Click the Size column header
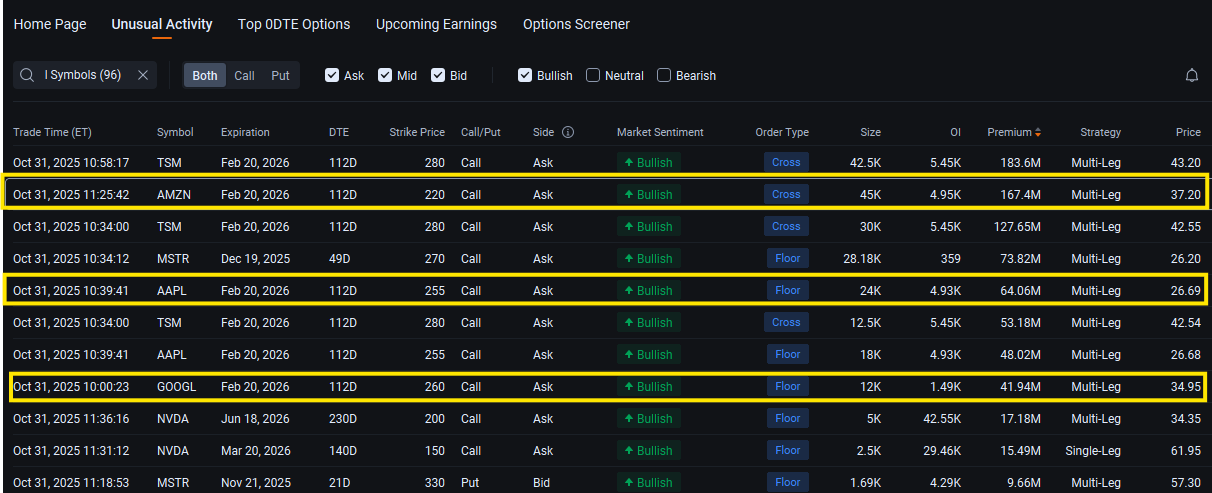 tap(871, 132)
